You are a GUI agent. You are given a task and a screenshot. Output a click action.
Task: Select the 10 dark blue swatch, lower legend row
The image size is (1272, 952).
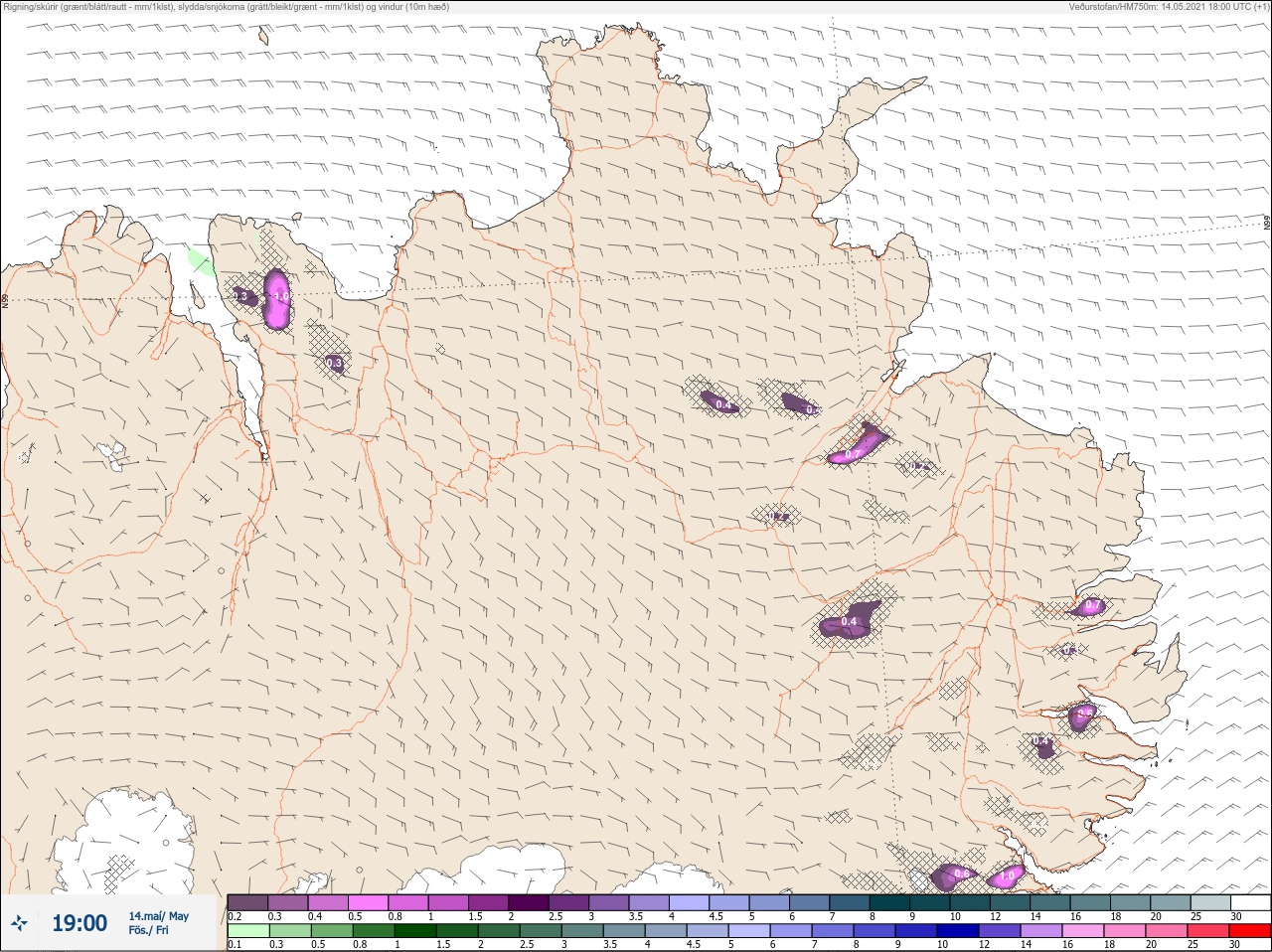coord(957,931)
